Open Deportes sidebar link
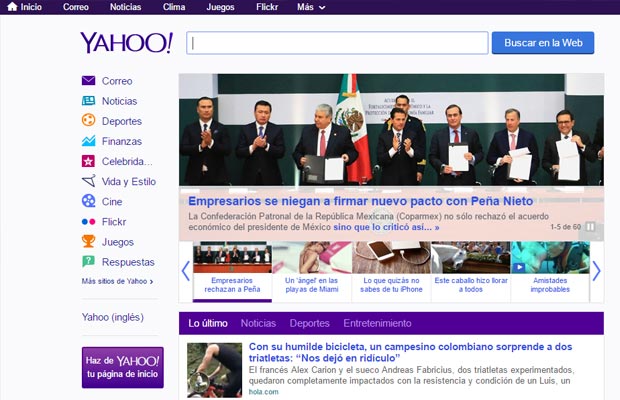The height and width of the screenshot is (400, 620). (x=122, y=121)
